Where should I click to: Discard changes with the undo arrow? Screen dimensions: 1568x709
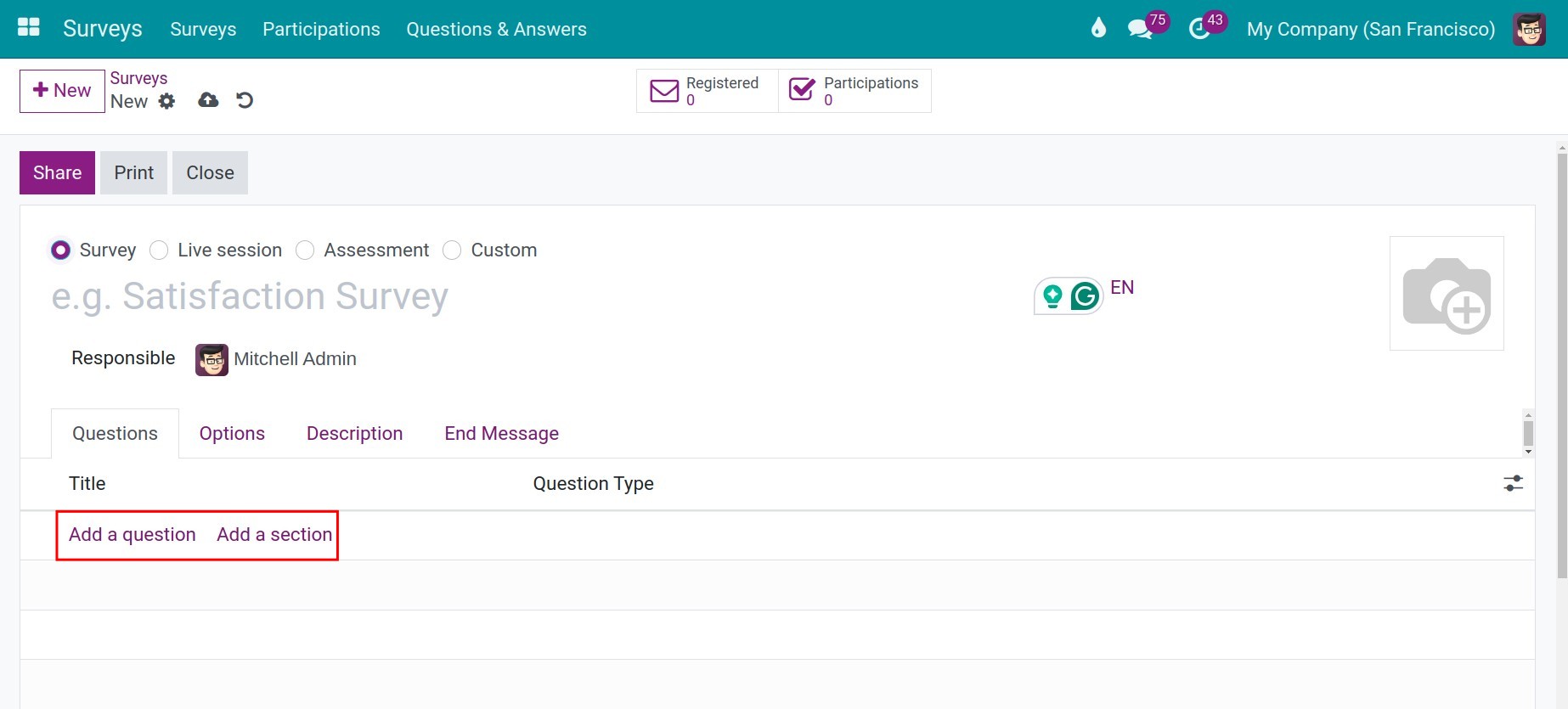[245, 100]
